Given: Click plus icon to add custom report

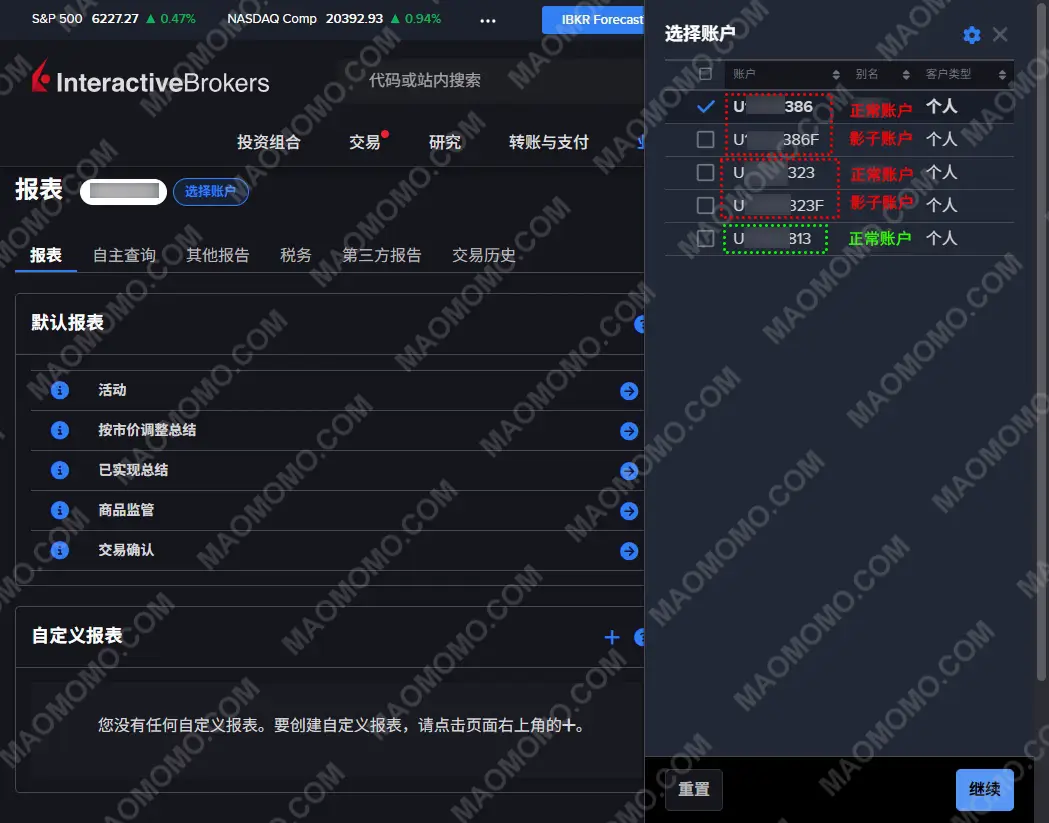Looking at the screenshot, I should (x=612, y=637).
